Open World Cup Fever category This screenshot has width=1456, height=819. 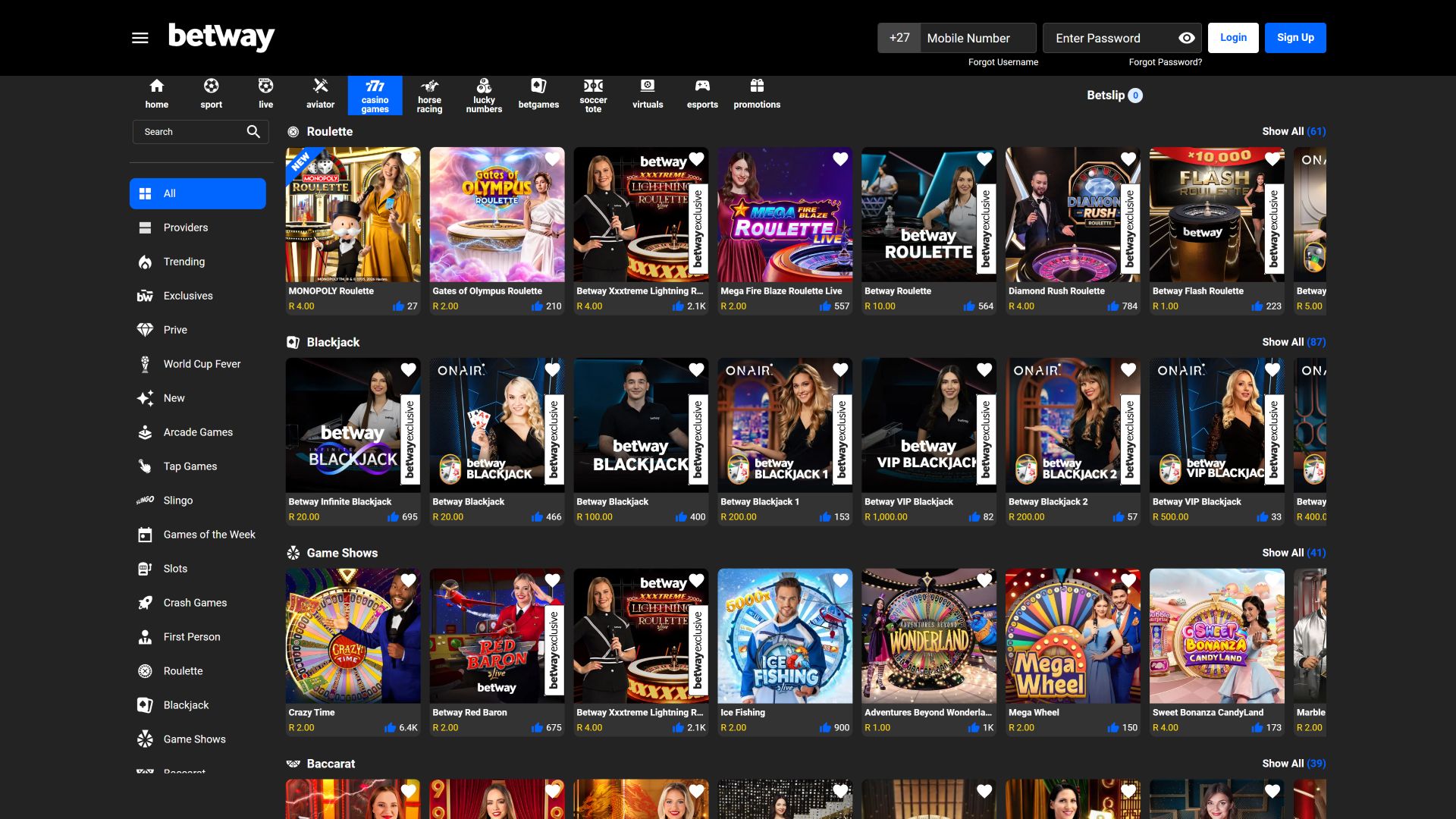point(198,364)
